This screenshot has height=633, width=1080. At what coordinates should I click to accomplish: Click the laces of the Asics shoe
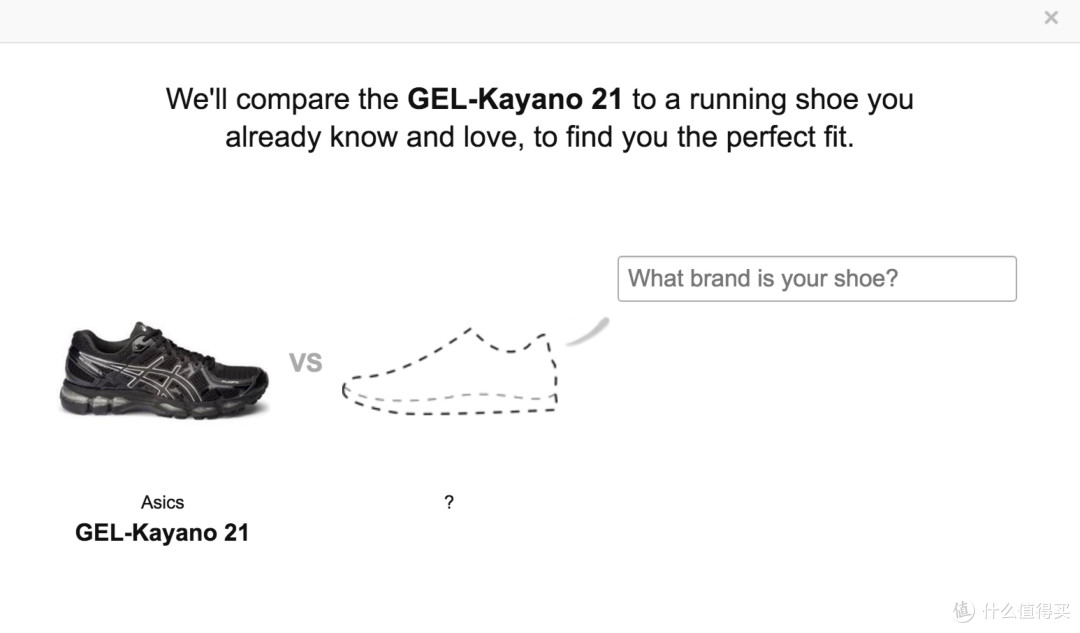[x=172, y=343]
